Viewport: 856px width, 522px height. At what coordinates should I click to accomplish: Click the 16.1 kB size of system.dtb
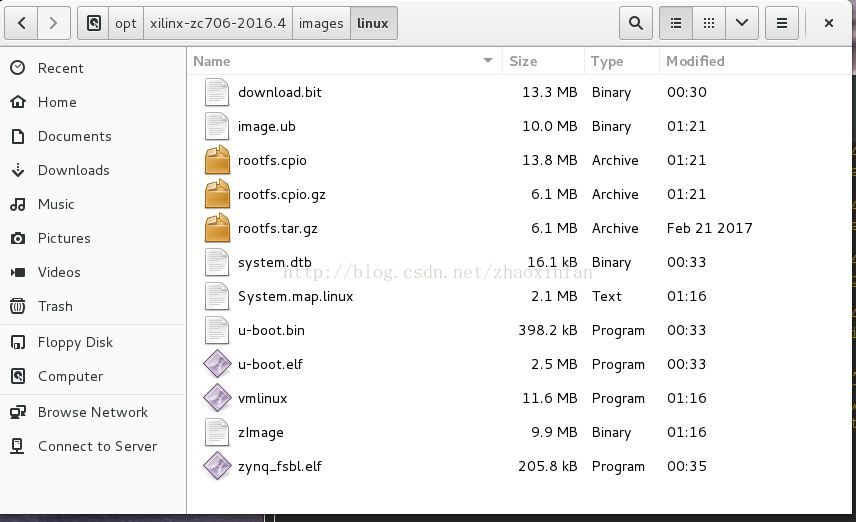click(552, 262)
